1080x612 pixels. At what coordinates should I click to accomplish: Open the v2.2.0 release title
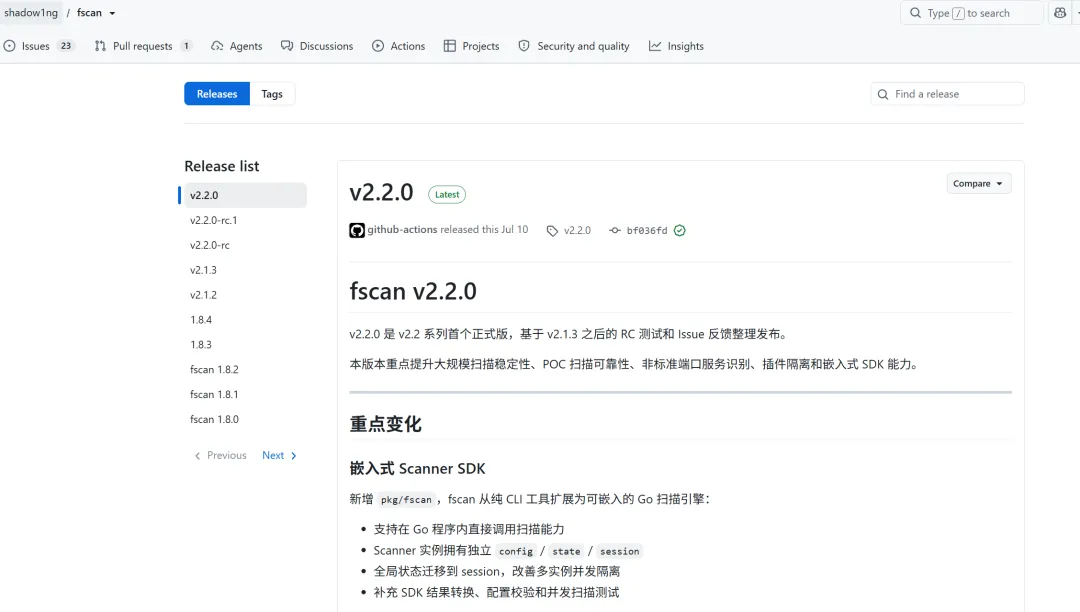[381, 192]
